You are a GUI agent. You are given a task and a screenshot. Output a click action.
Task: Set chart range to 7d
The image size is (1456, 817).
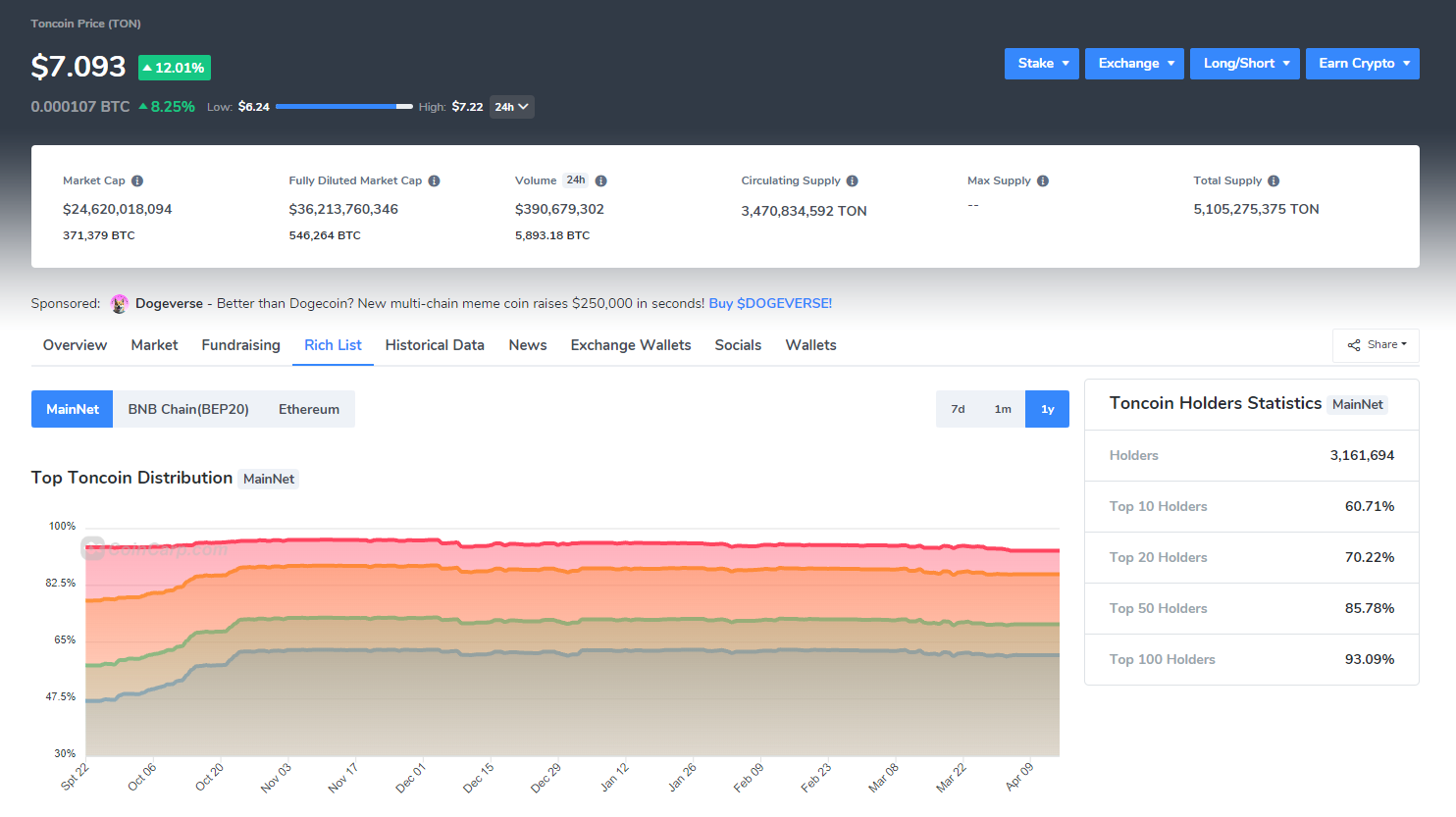(x=958, y=409)
